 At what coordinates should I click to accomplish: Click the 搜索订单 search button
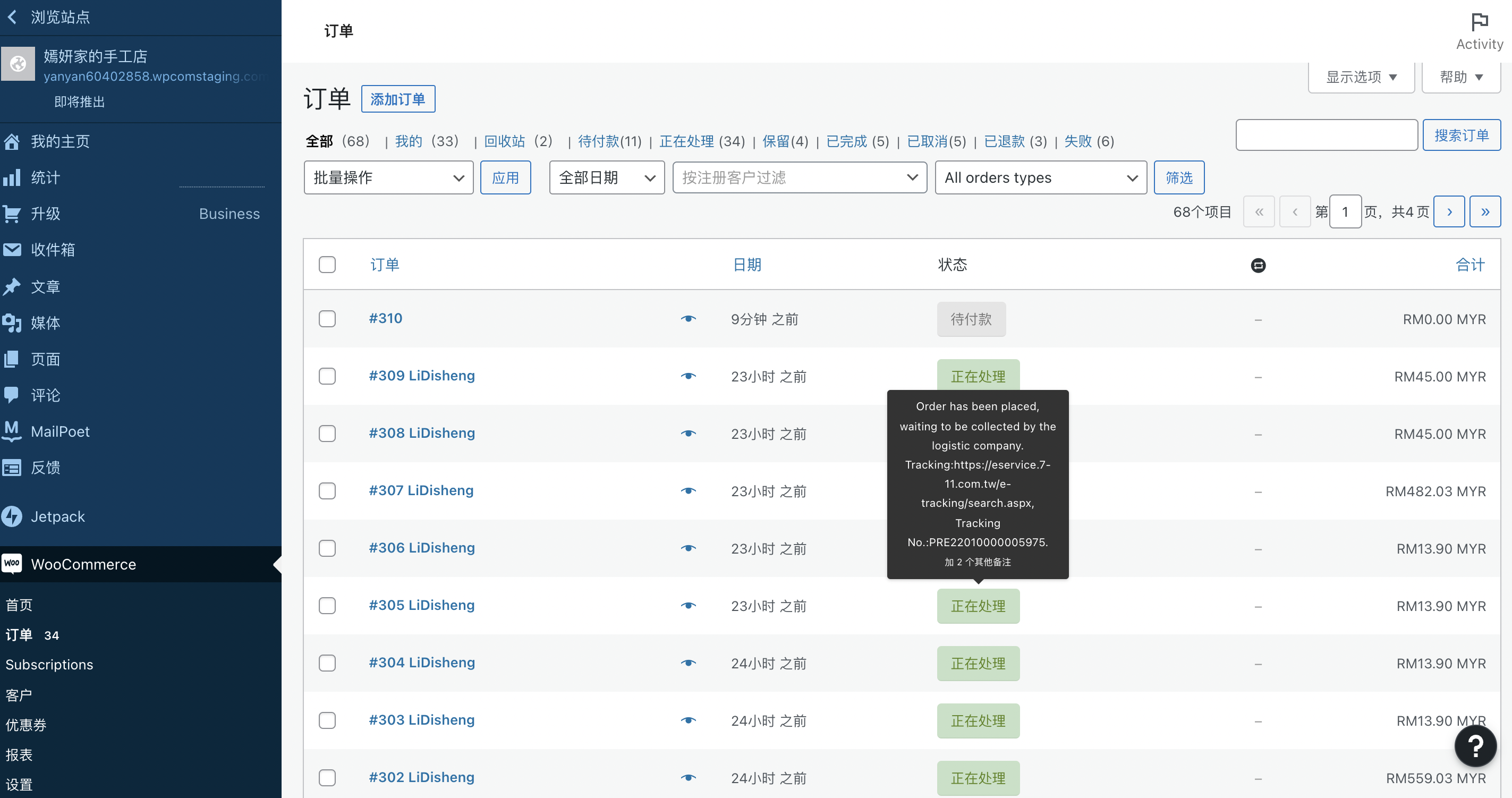tap(1462, 135)
